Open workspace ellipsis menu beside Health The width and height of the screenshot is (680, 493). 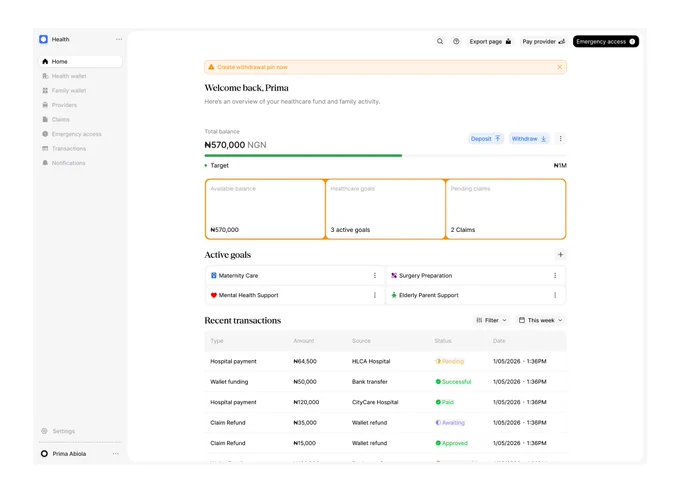click(119, 39)
